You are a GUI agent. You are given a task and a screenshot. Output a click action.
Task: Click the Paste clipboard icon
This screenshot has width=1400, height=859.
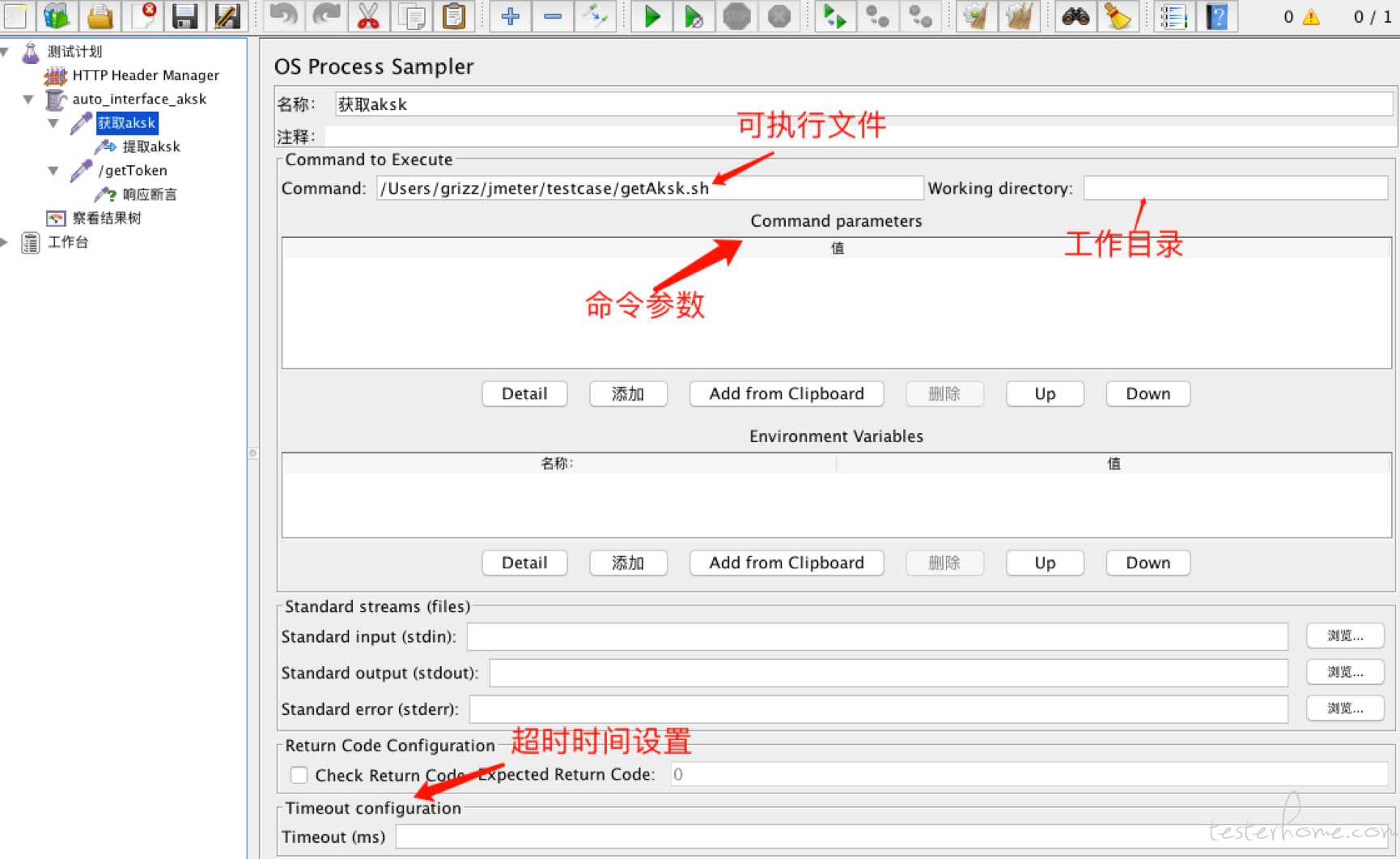pyautogui.click(x=454, y=15)
